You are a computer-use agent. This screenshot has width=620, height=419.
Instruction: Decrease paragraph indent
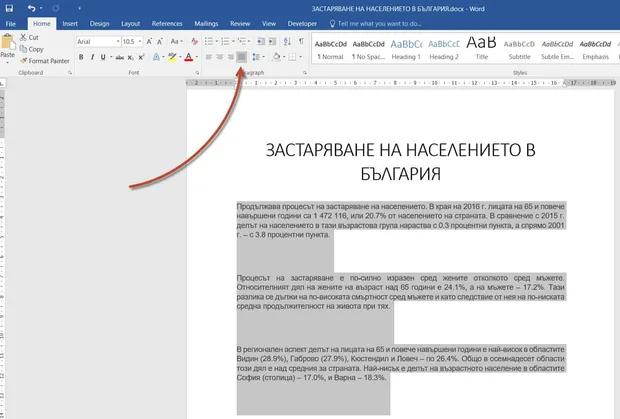click(x=261, y=41)
